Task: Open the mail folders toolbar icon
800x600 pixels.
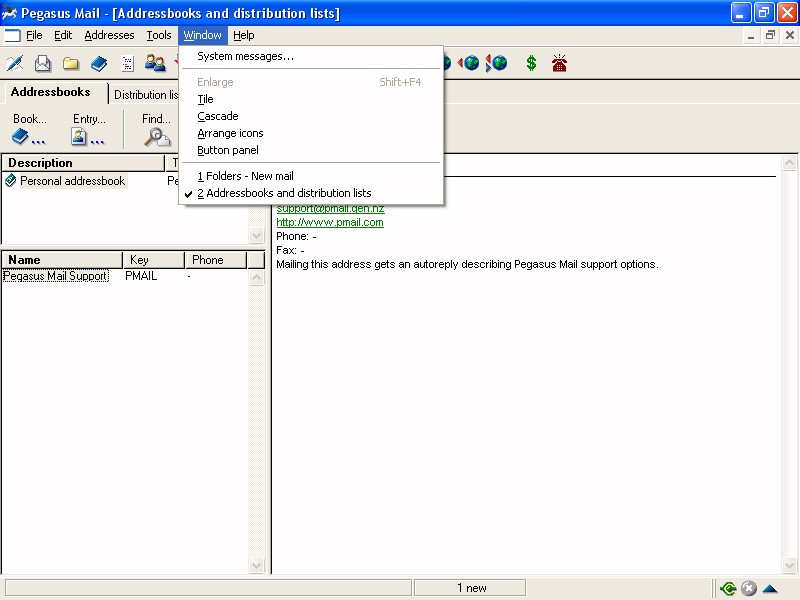Action: (x=71, y=63)
